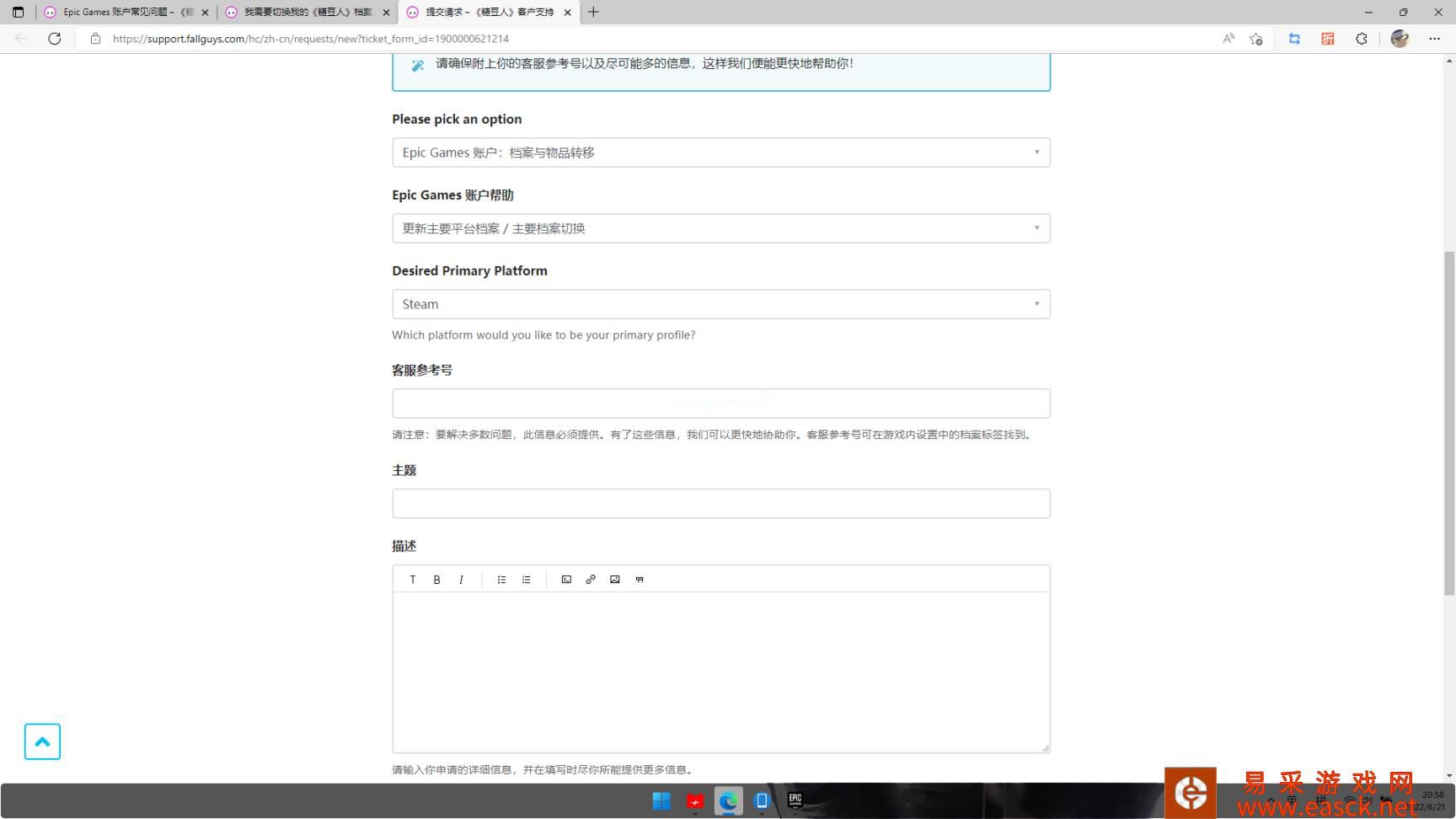Screen dimensions: 1456x819
Task: Click the scroll-to-top arrow button
Action: pyautogui.click(x=42, y=741)
